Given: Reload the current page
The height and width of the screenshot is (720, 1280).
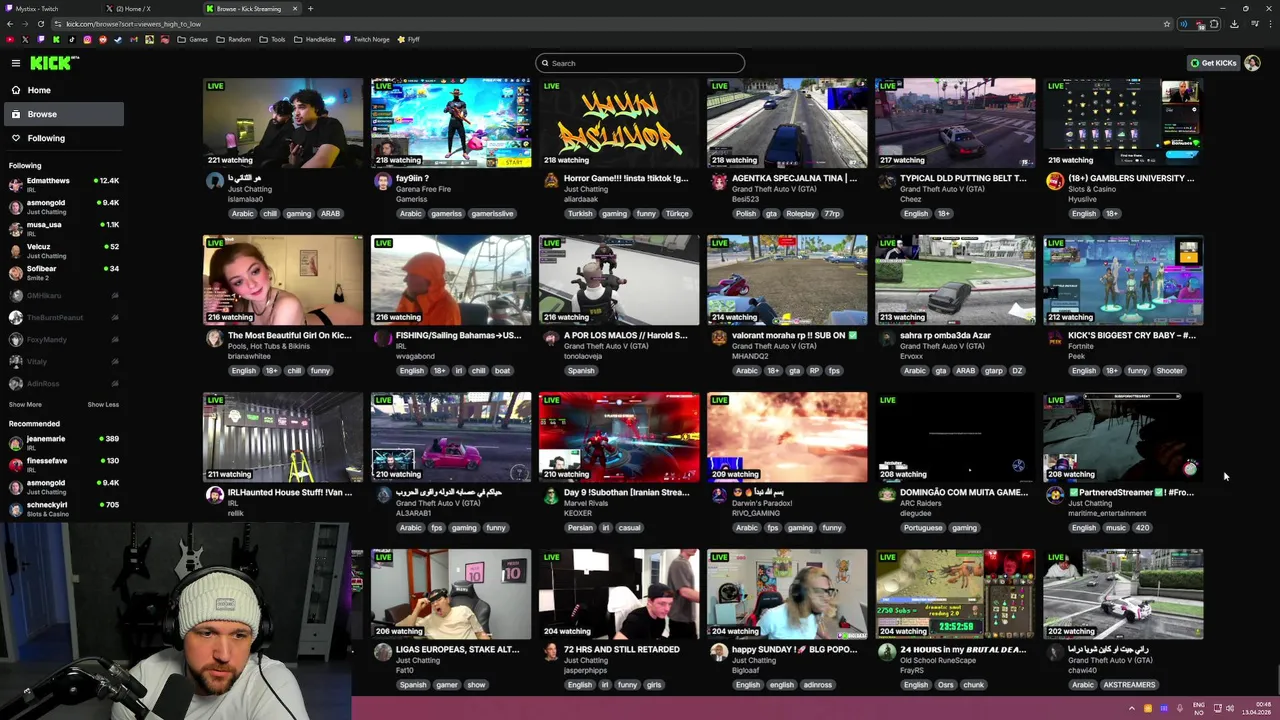Looking at the screenshot, I should [41, 24].
